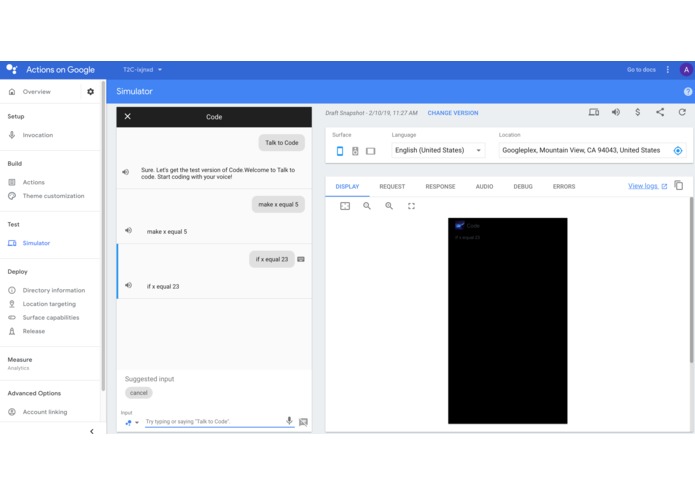Open Location targeting in the sidebar
This screenshot has height=494, width=695.
click(51, 304)
